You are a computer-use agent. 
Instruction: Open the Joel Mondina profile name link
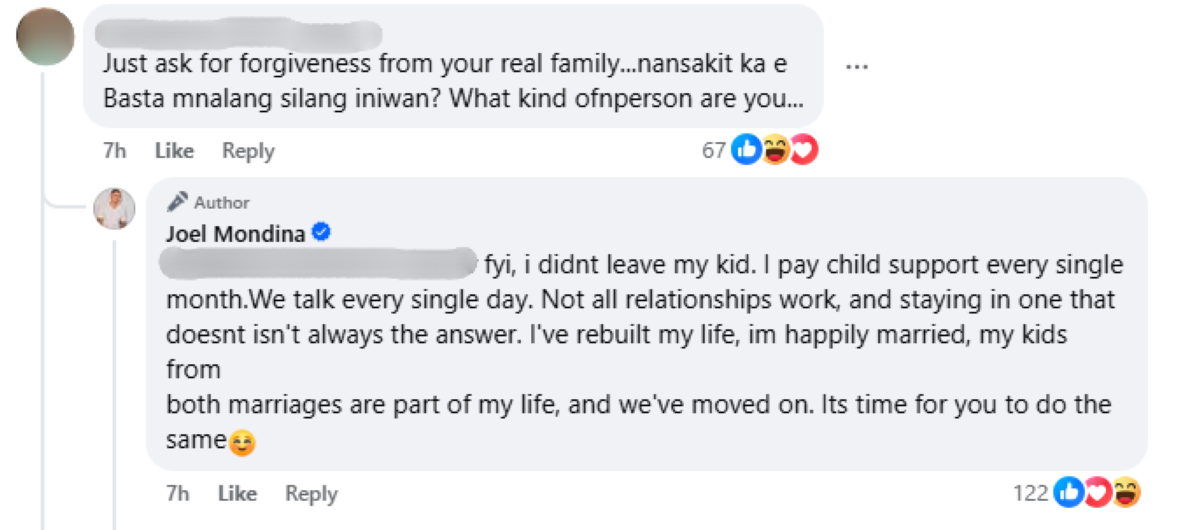(x=235, y=234)
